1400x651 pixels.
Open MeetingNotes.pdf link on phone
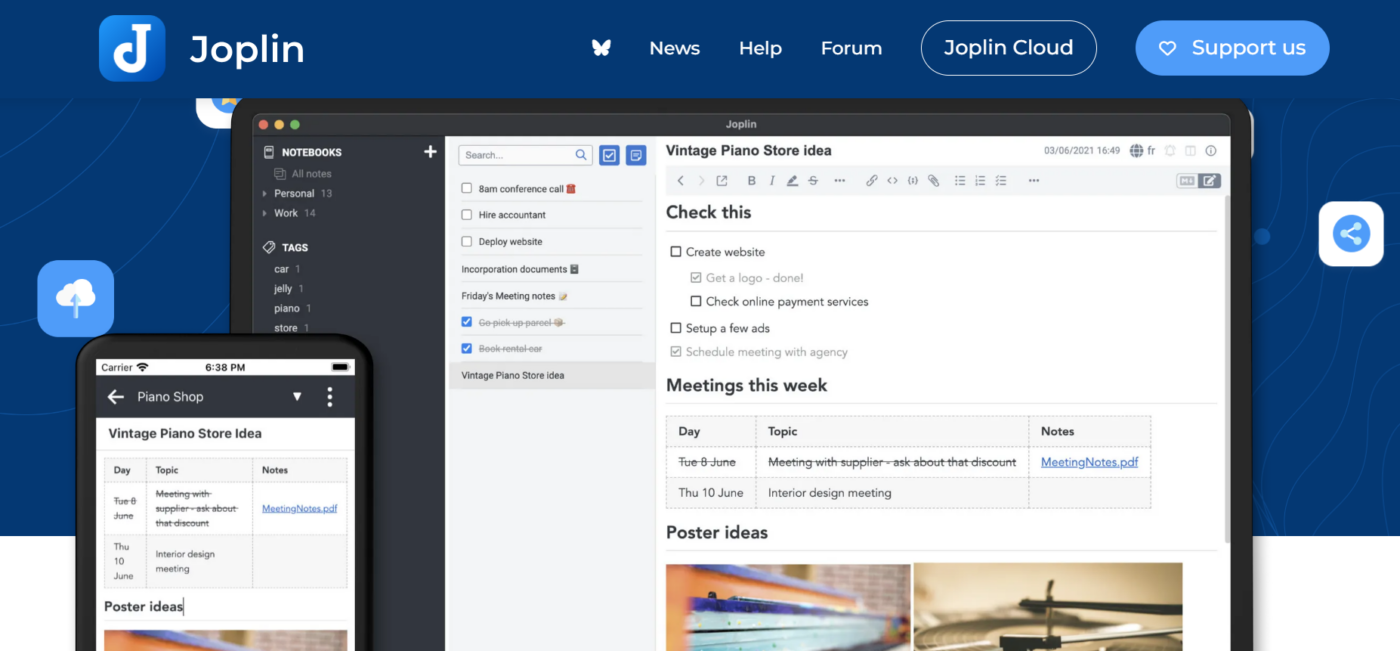[x=299, y=508]
